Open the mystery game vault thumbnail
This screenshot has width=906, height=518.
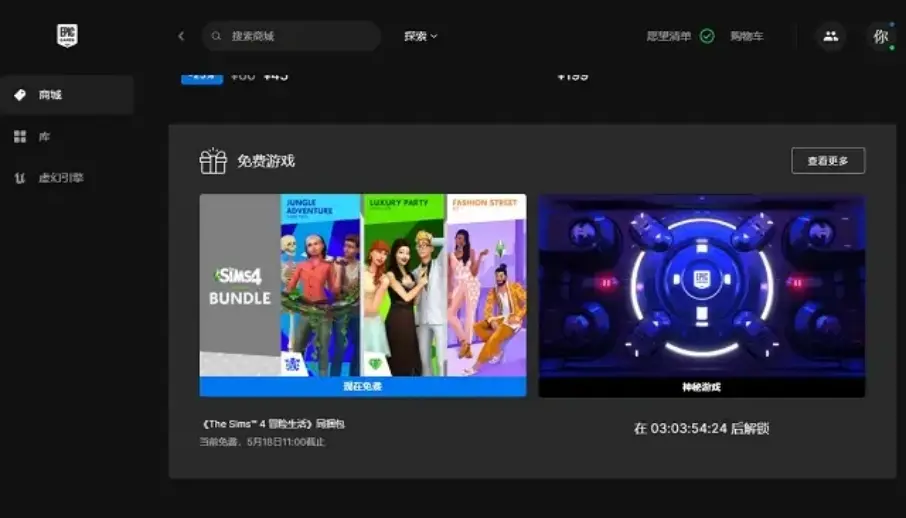pos(701,286)
